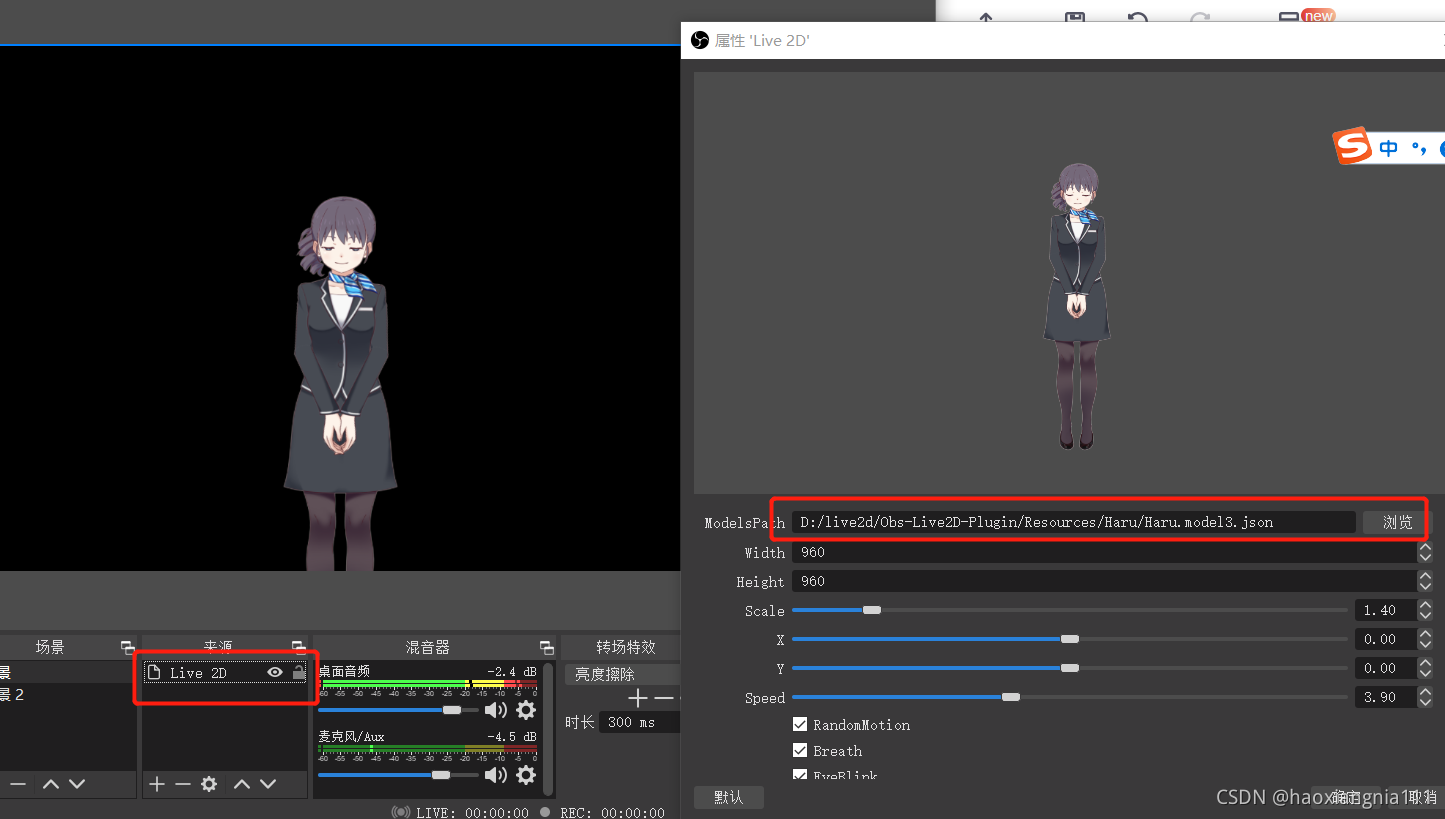Adjust the X position slider handle
The height and width of the screenshot is (819, 1445).
[1070, 639]
